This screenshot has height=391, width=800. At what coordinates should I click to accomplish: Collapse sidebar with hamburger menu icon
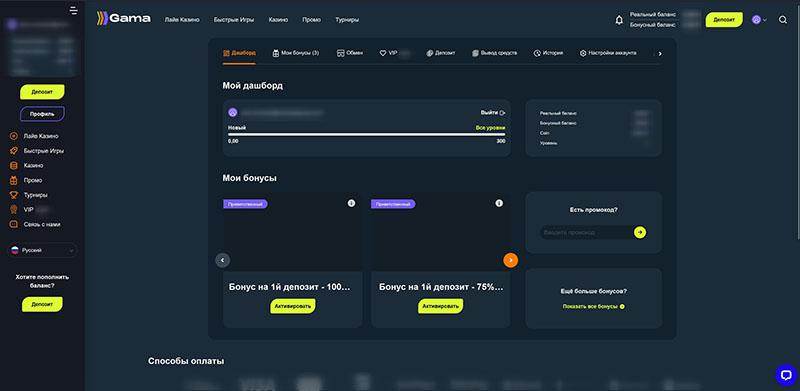point(74,10)
